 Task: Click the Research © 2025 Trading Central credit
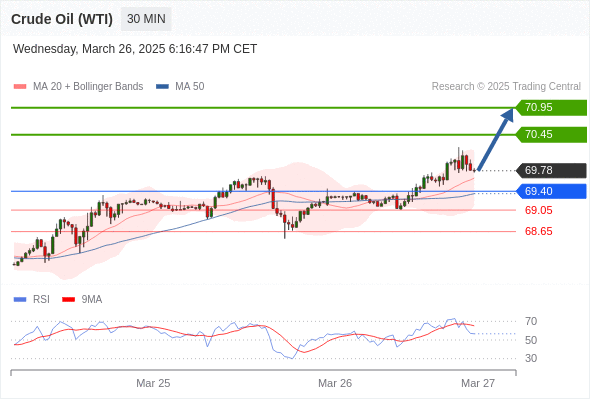click(x=506, y=87)
